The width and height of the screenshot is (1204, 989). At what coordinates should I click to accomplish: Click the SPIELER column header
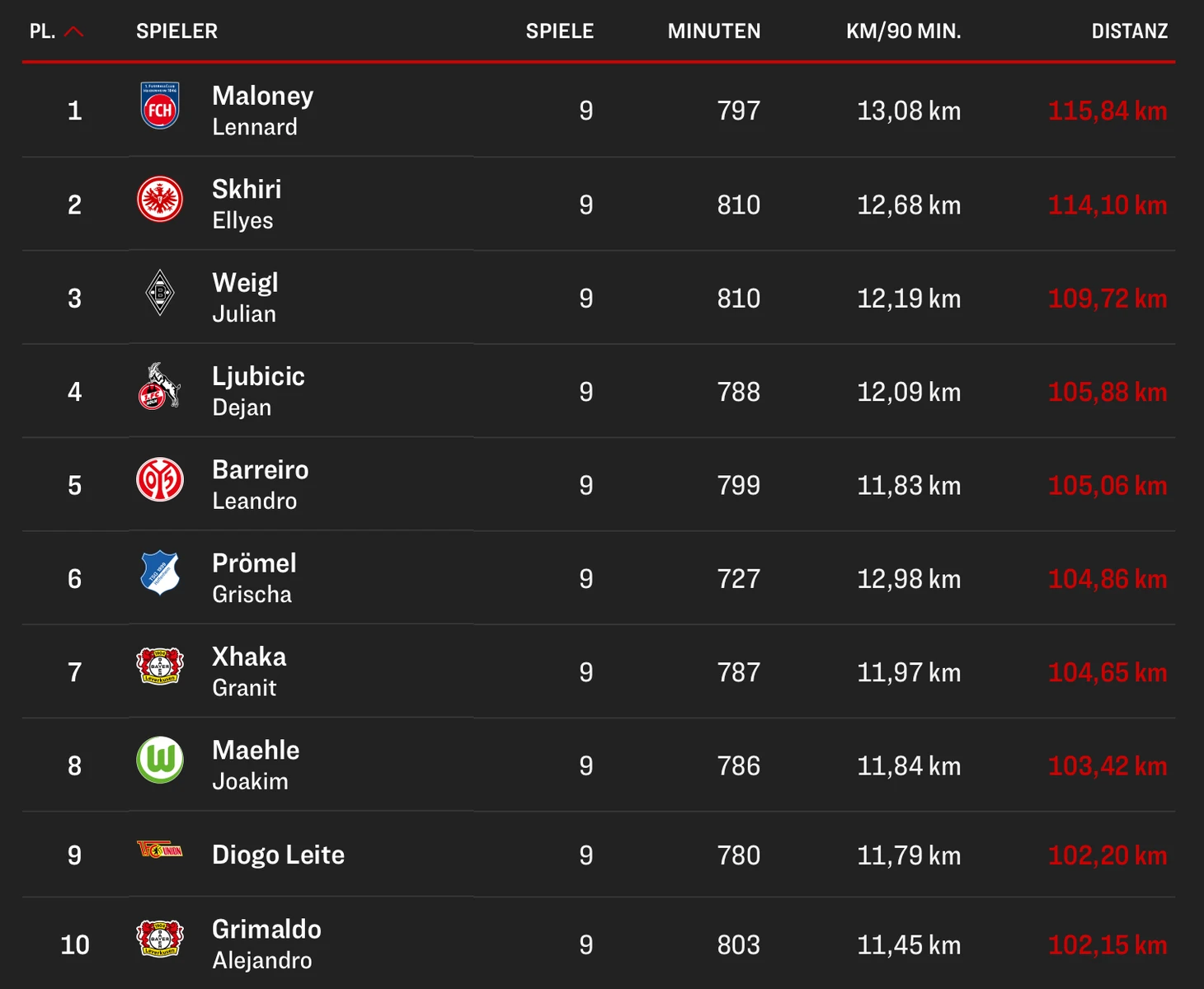click(176, 31)
